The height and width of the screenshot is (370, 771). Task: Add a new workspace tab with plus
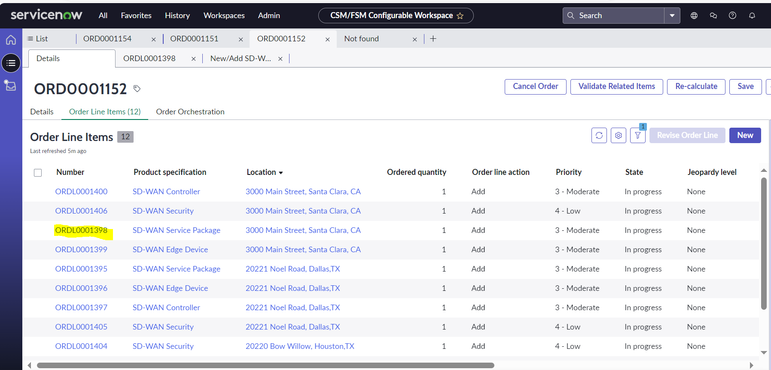point(433,39)
